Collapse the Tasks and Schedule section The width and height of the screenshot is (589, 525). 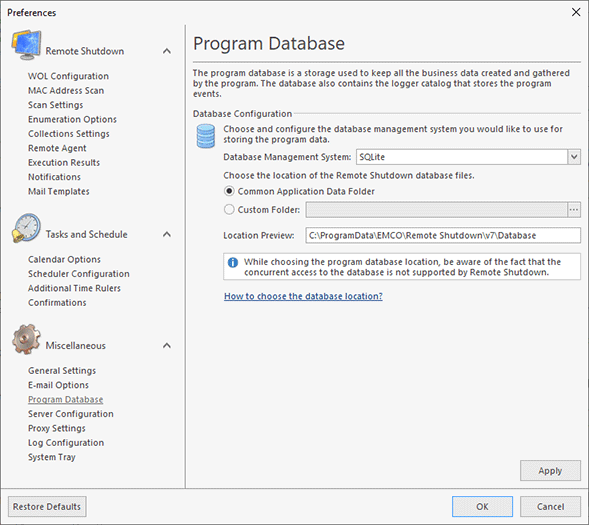pos(167,234)
